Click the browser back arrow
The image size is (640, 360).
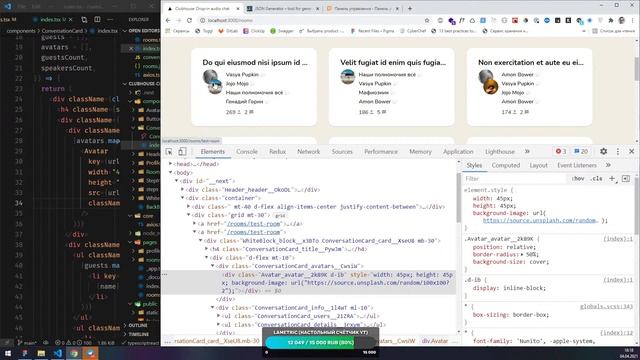168,20
